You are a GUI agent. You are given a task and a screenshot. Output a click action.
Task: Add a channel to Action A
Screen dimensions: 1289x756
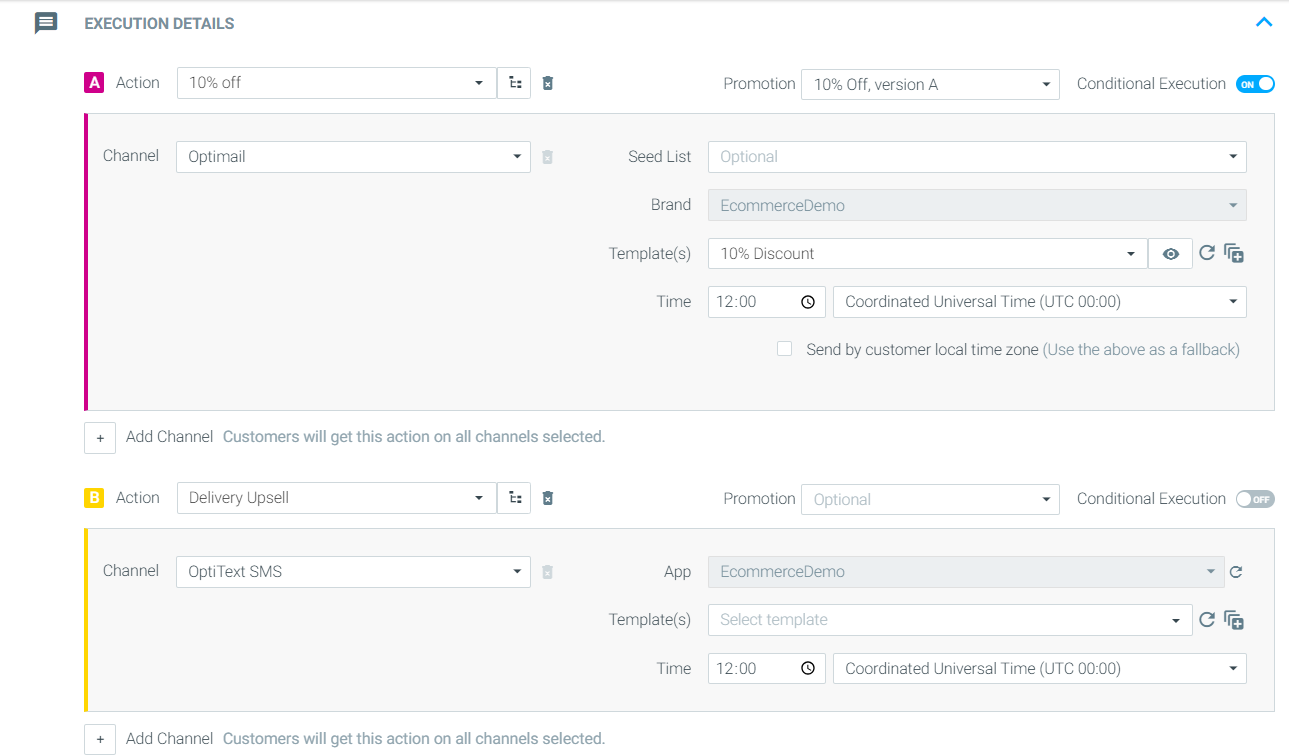pyautogui.click(x=99, y=437)
